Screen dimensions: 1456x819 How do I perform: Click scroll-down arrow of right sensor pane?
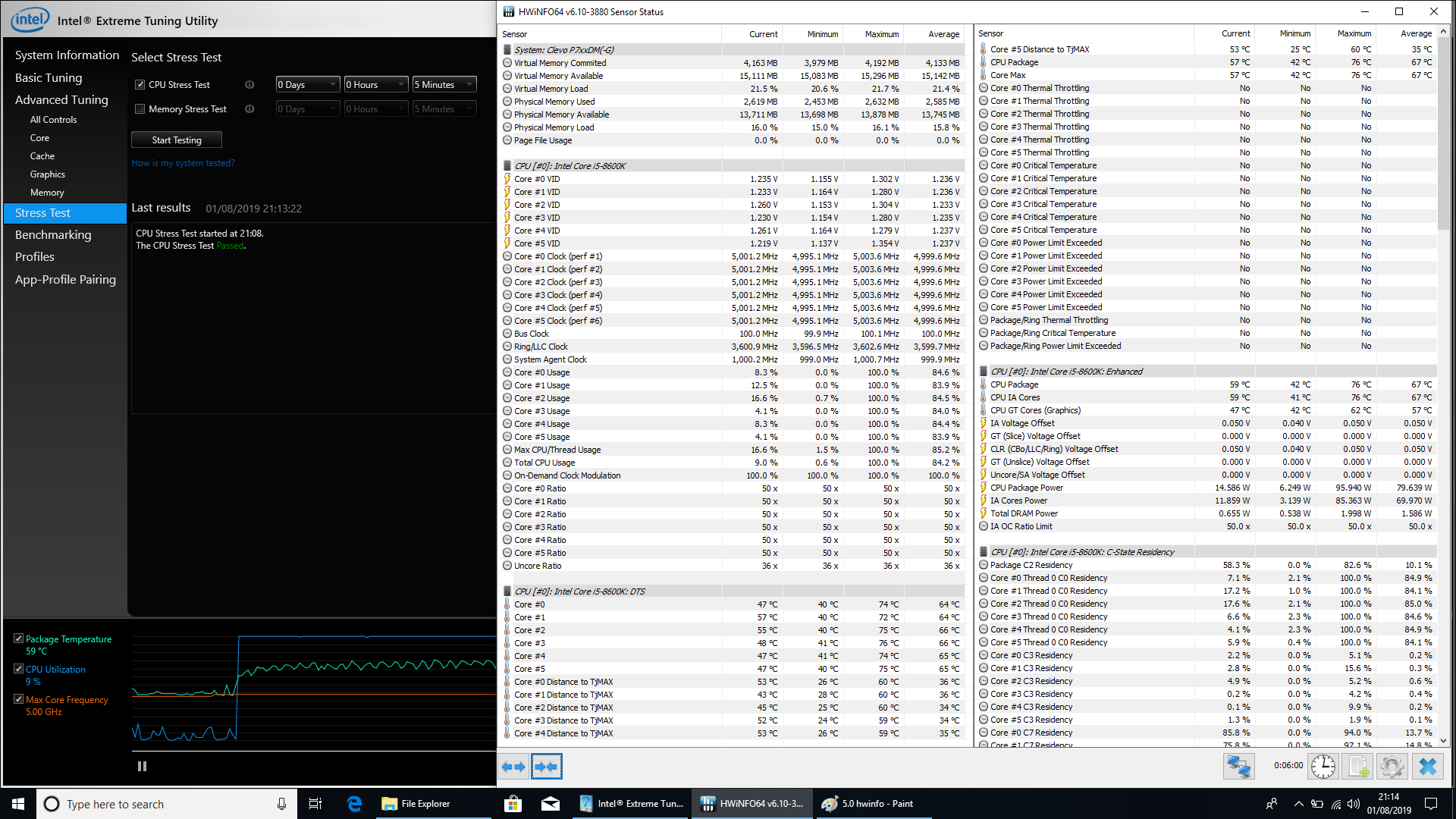tap(1443, 741)
